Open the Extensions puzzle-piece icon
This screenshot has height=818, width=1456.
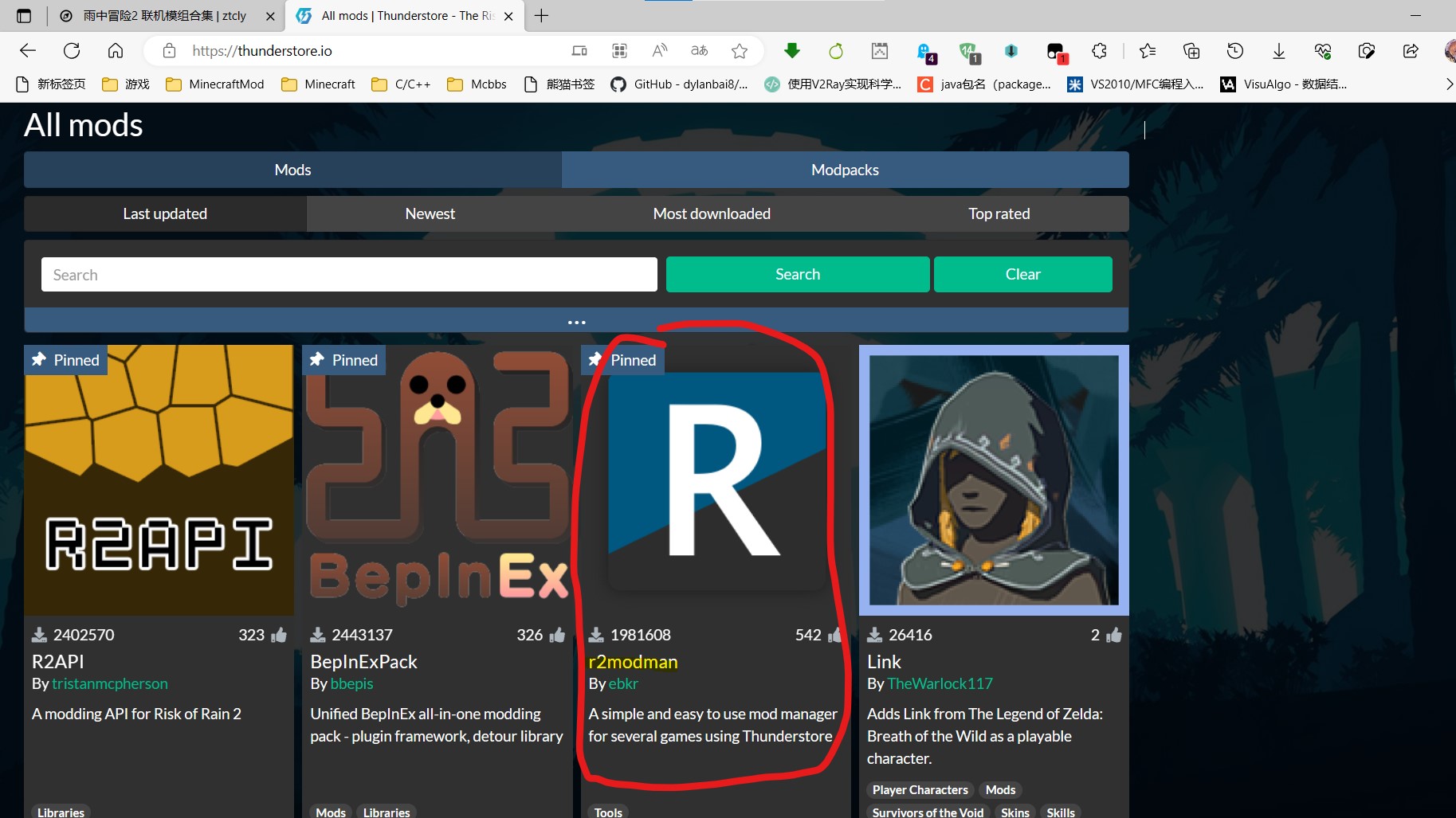pyautogui.click(x=1099, y=51)
